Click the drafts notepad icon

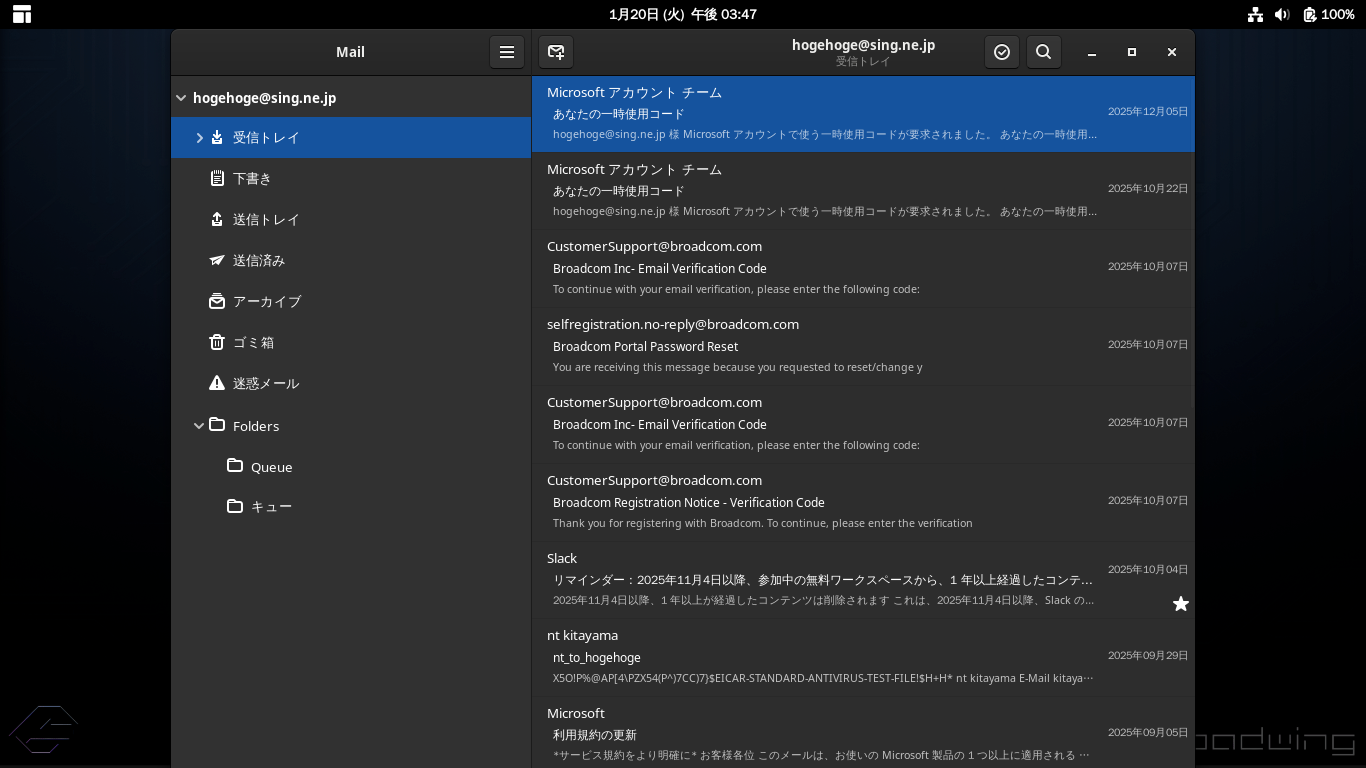[217, 178]
